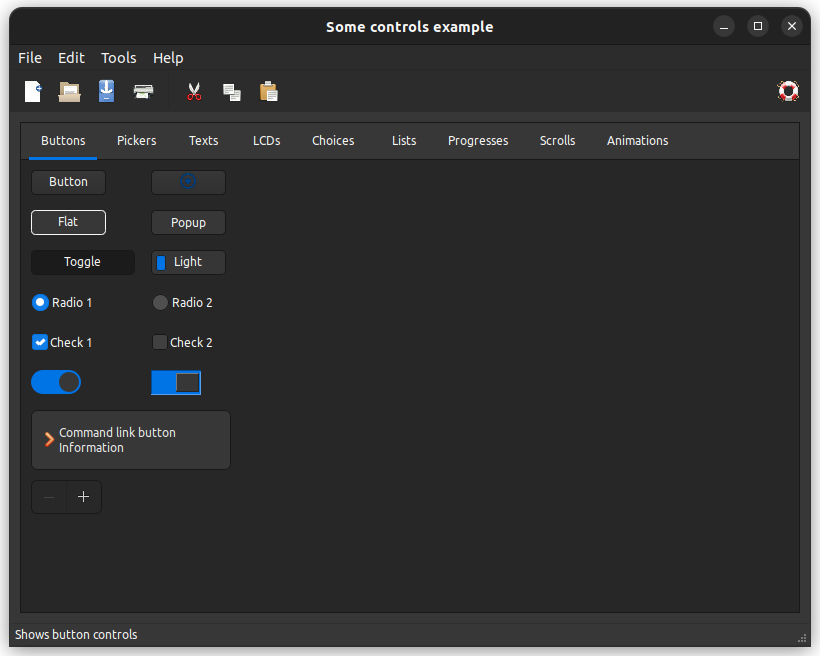Click the New document icon
The image size is (820, 656).
pyautogui.click(x=33, y=92)
